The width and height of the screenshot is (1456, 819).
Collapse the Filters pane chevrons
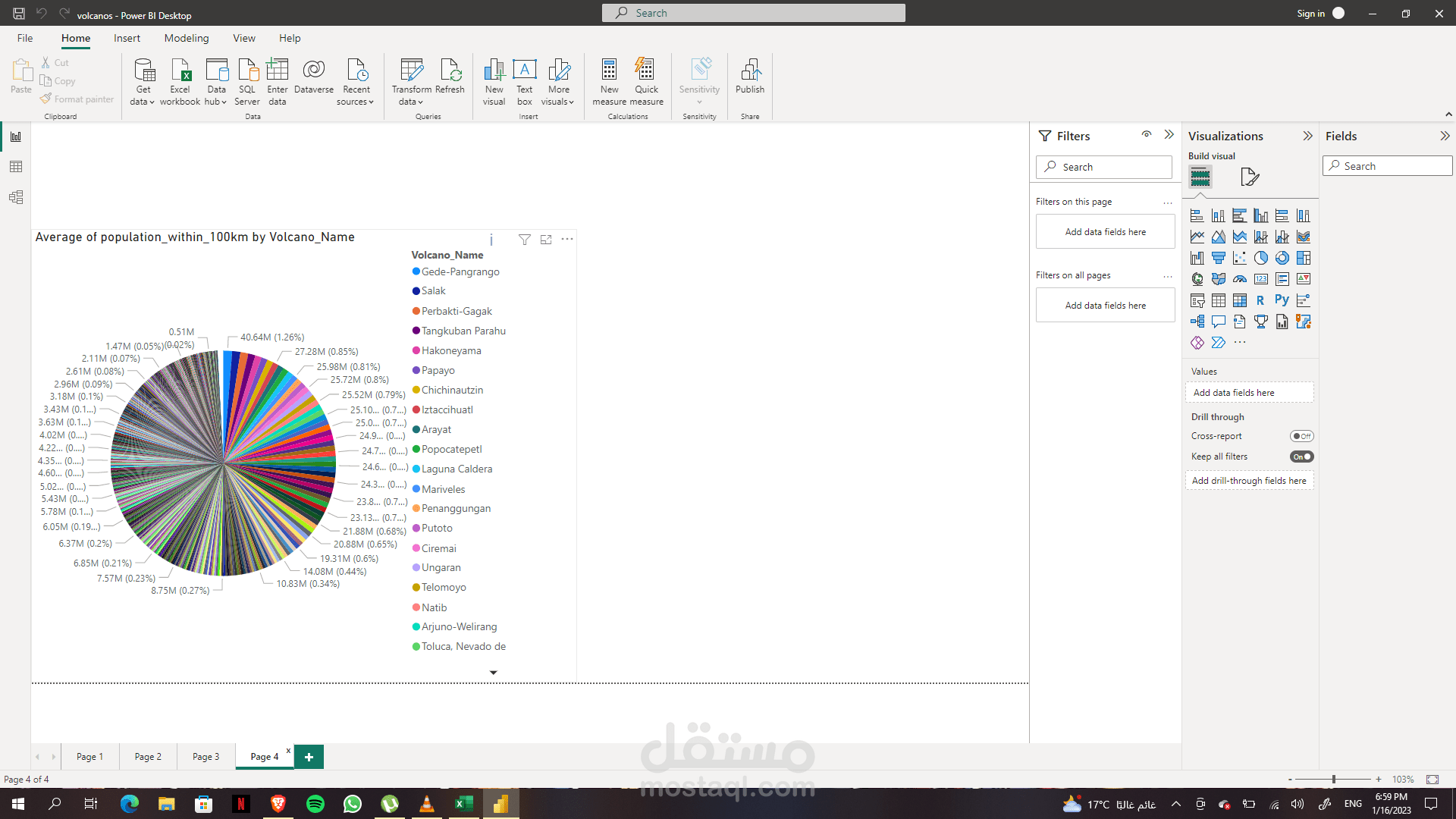(x=1169, y=135)
